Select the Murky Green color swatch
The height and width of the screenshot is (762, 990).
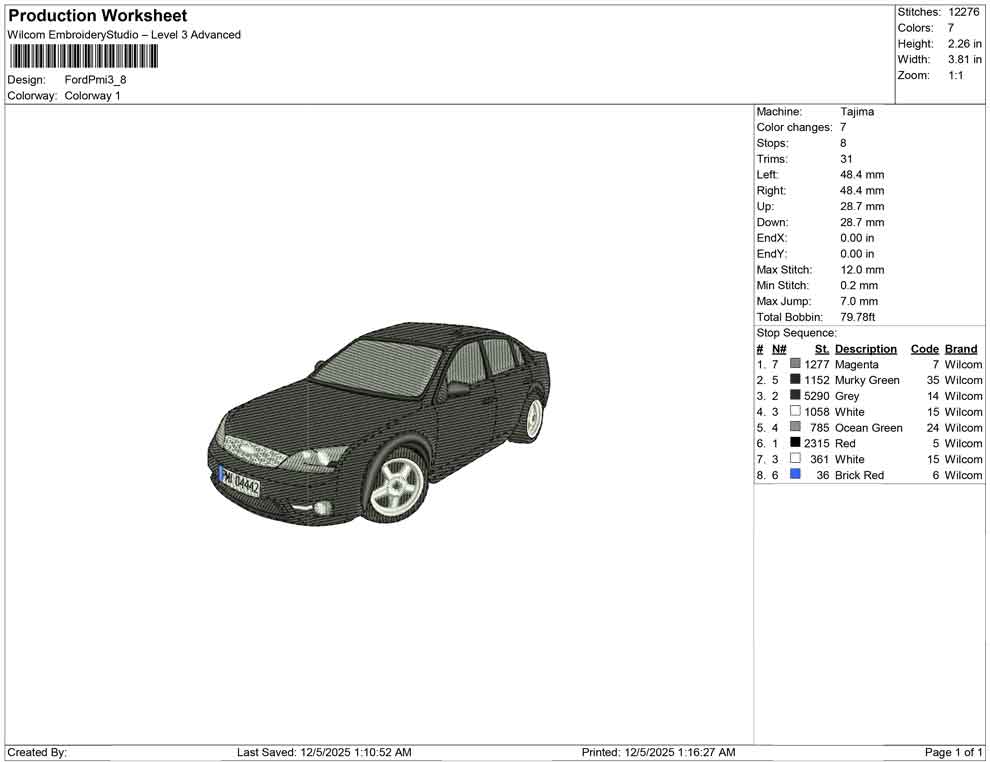pos(795,380)
